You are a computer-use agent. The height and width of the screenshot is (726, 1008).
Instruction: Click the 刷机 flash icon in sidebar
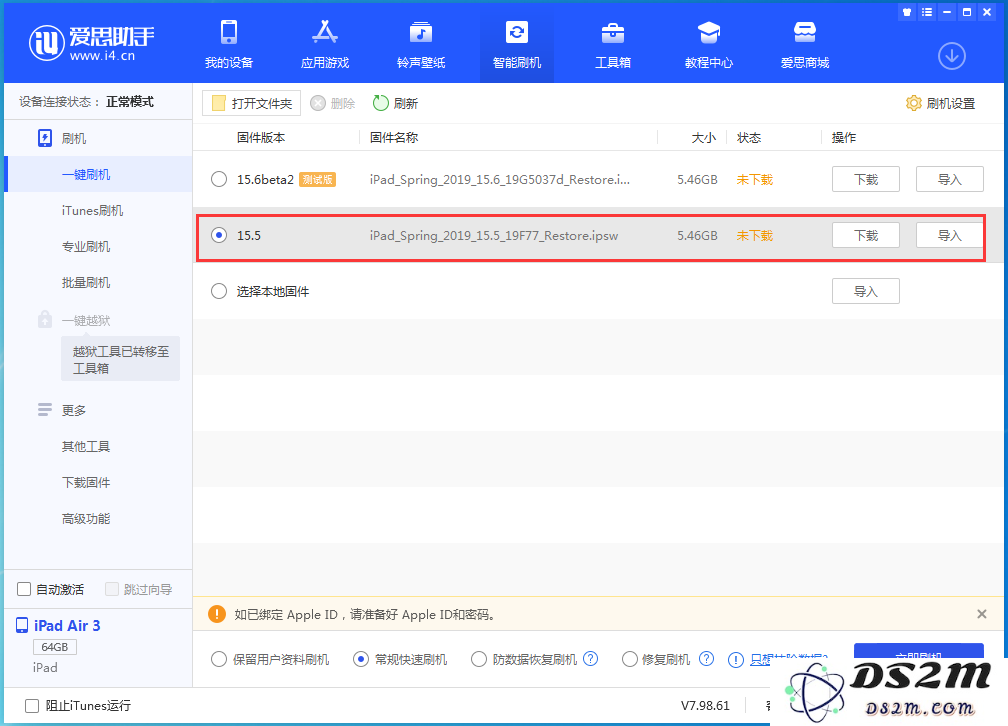[45, 138]
